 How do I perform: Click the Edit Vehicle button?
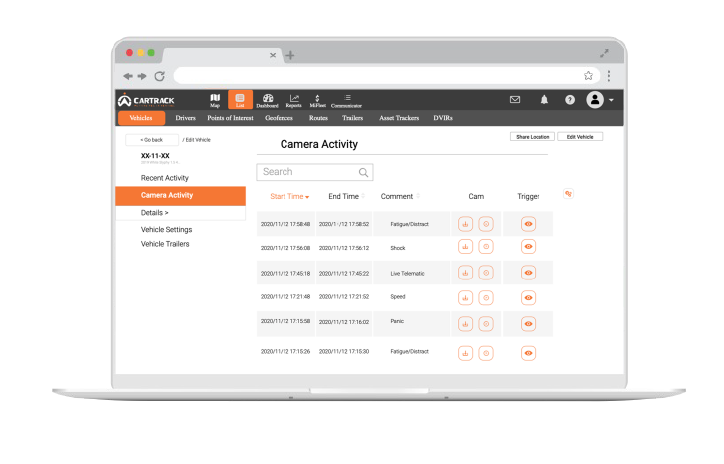tap(580, 137)
